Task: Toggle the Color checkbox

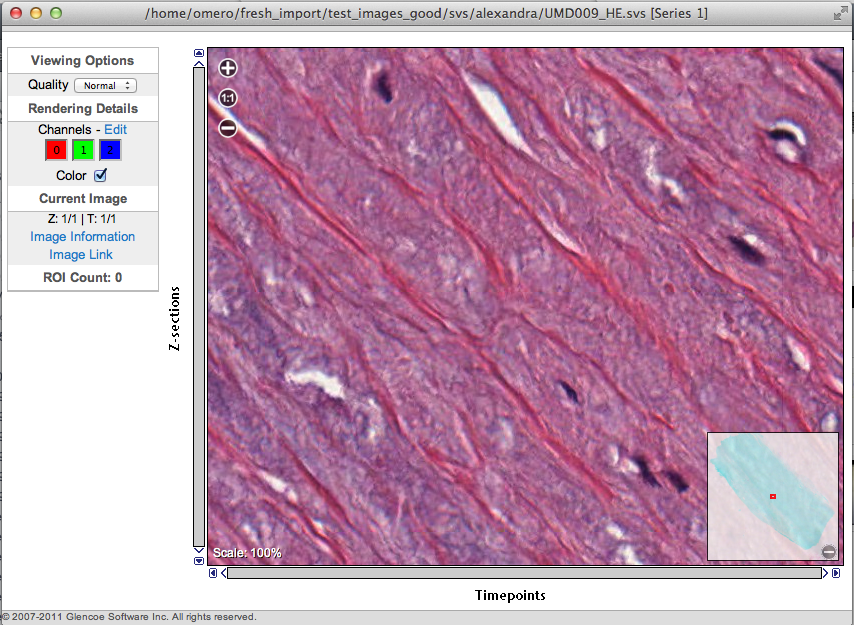Action: [100, 176]
